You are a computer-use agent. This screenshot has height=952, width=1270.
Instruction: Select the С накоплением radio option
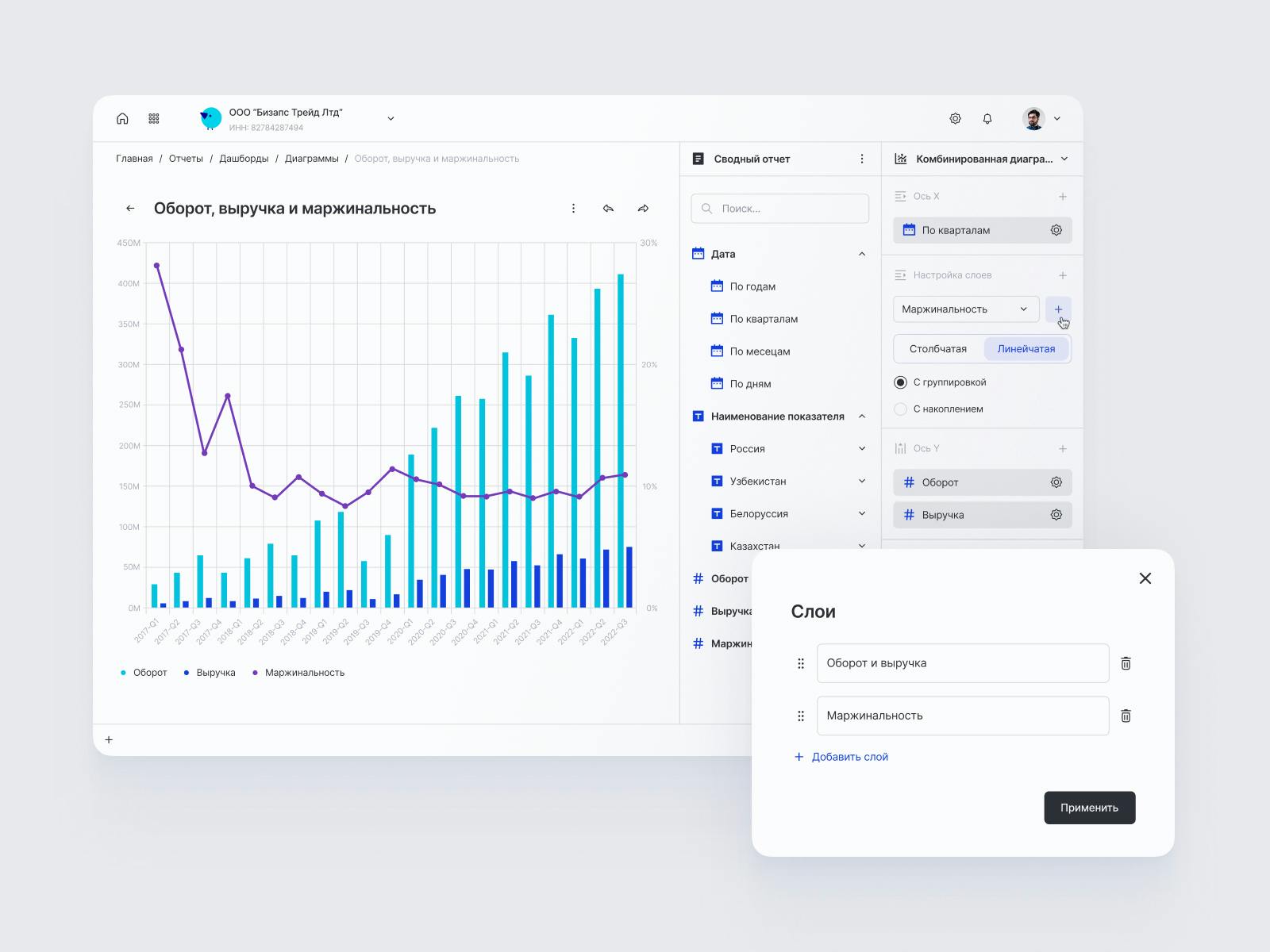[x=900, y=409]
